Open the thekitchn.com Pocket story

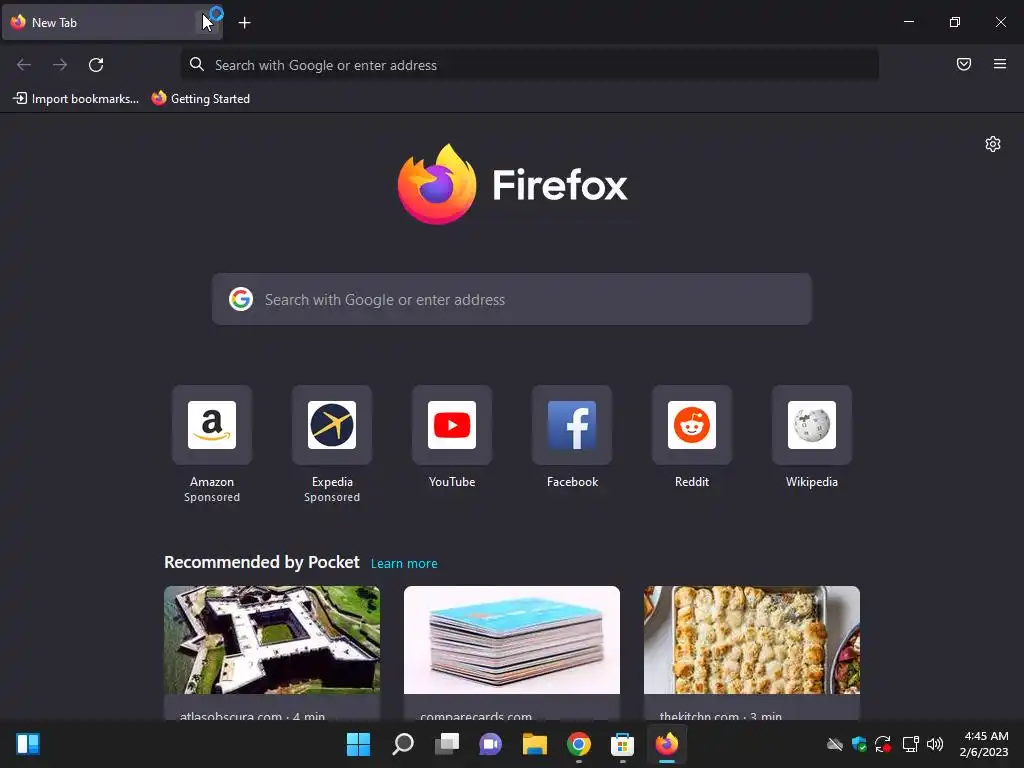[752, 653]
